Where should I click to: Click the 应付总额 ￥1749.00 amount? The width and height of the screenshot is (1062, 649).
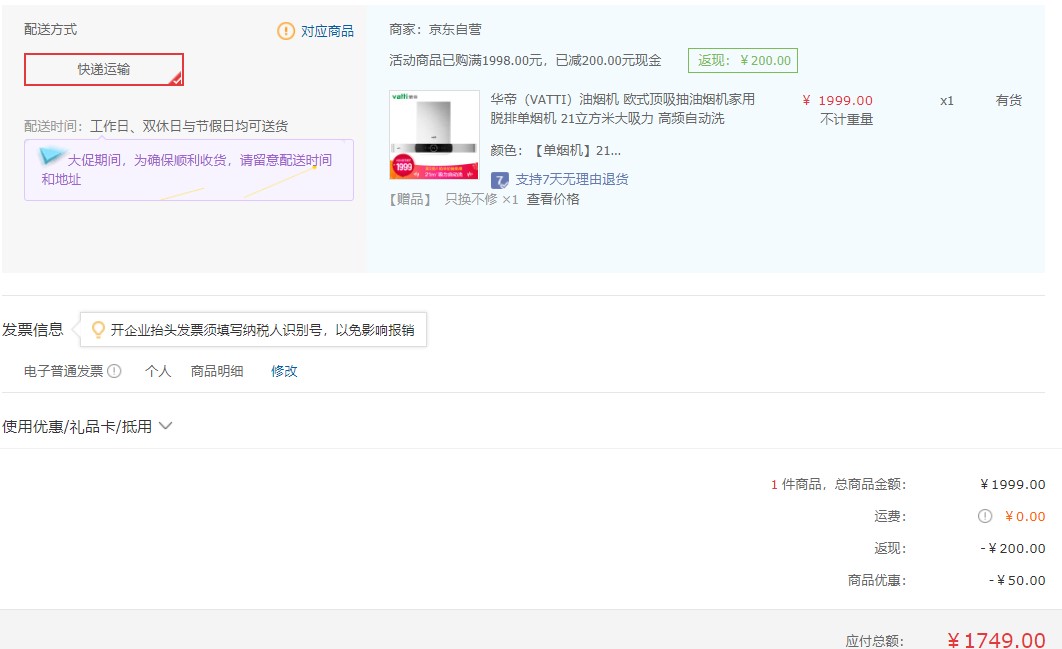point(996,640)
